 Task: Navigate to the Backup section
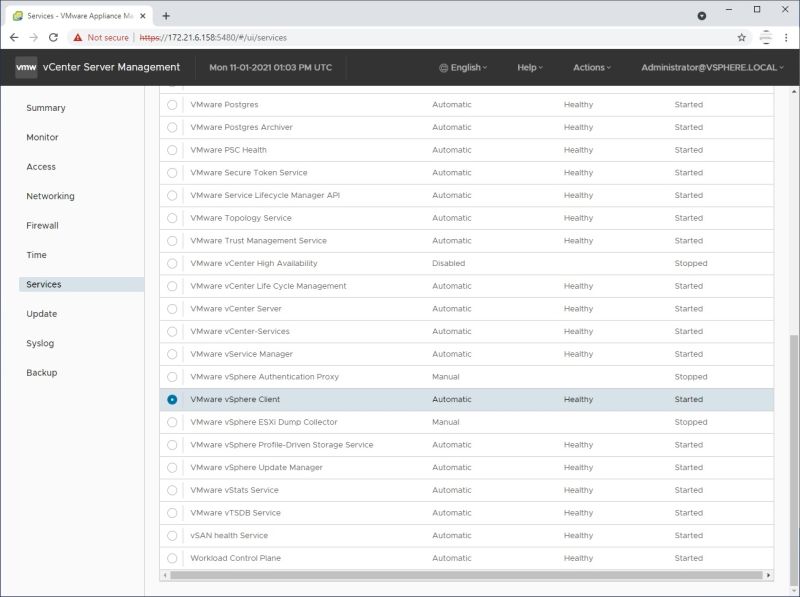coord(39,372)
